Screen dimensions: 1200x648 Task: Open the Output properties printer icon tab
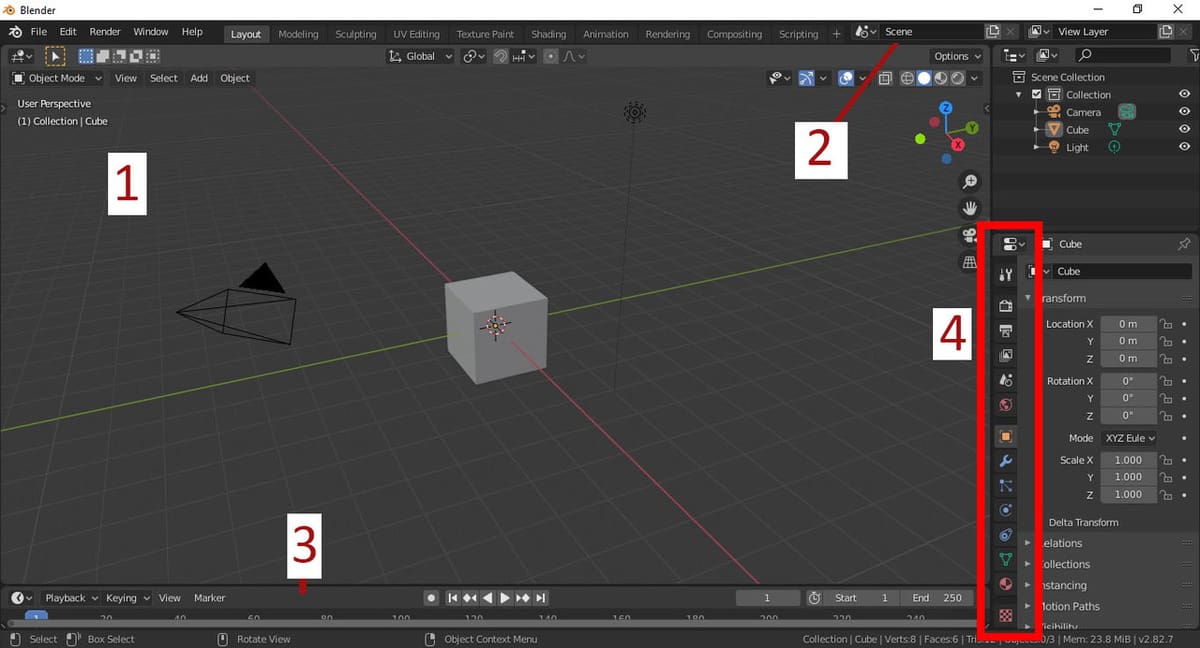pos(1006,331)
